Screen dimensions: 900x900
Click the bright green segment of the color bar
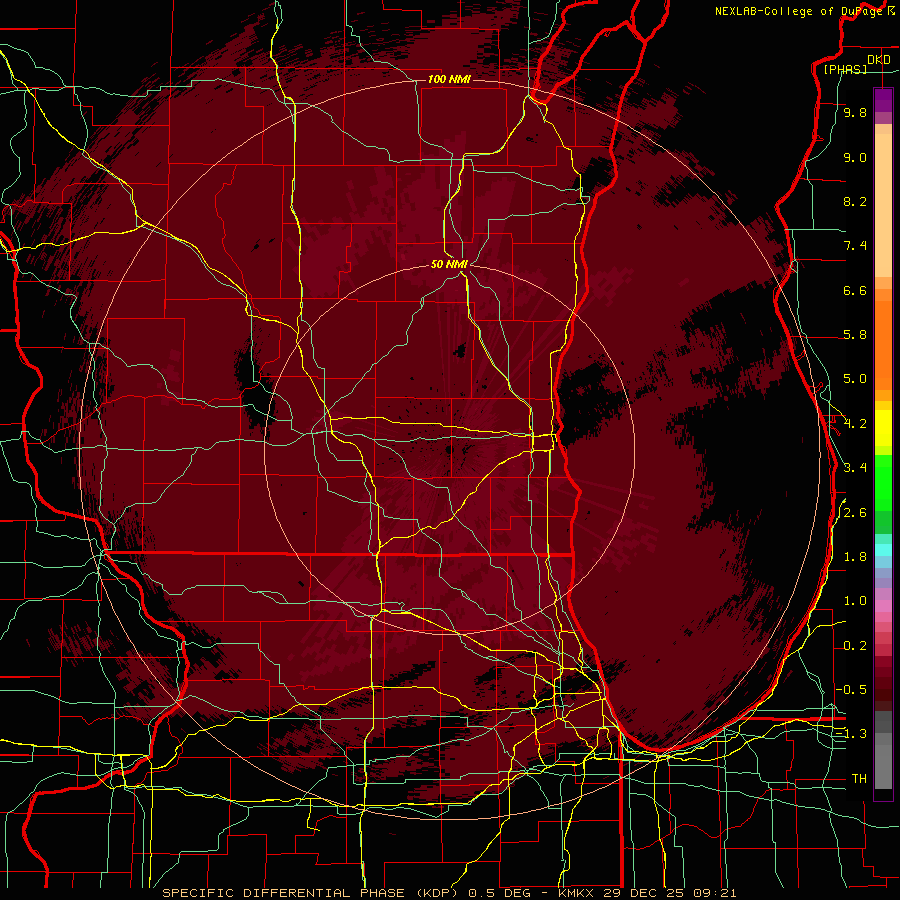coord(883,481)
